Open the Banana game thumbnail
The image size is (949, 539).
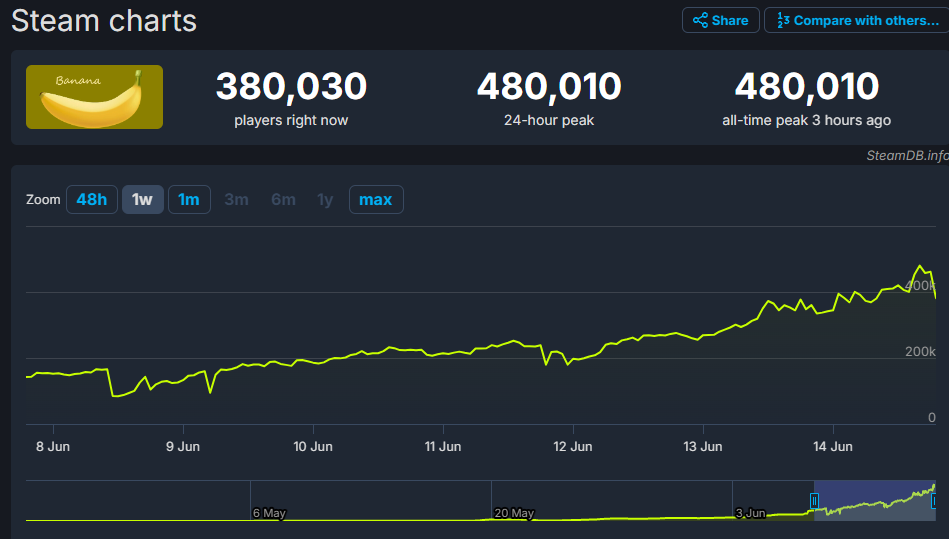(x=94, y=97)
